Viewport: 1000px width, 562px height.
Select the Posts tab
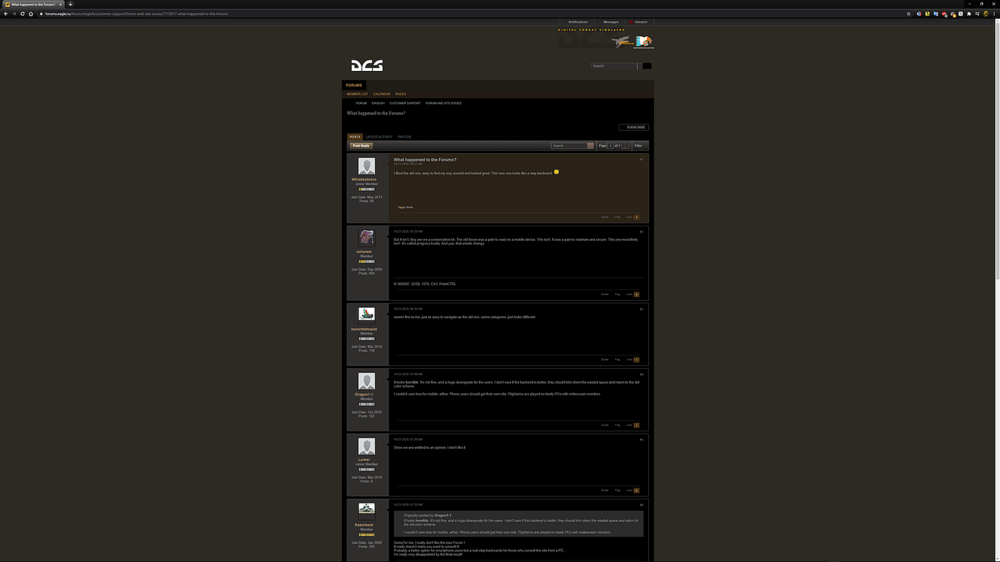pyautogui.click(x=355, y=137)
